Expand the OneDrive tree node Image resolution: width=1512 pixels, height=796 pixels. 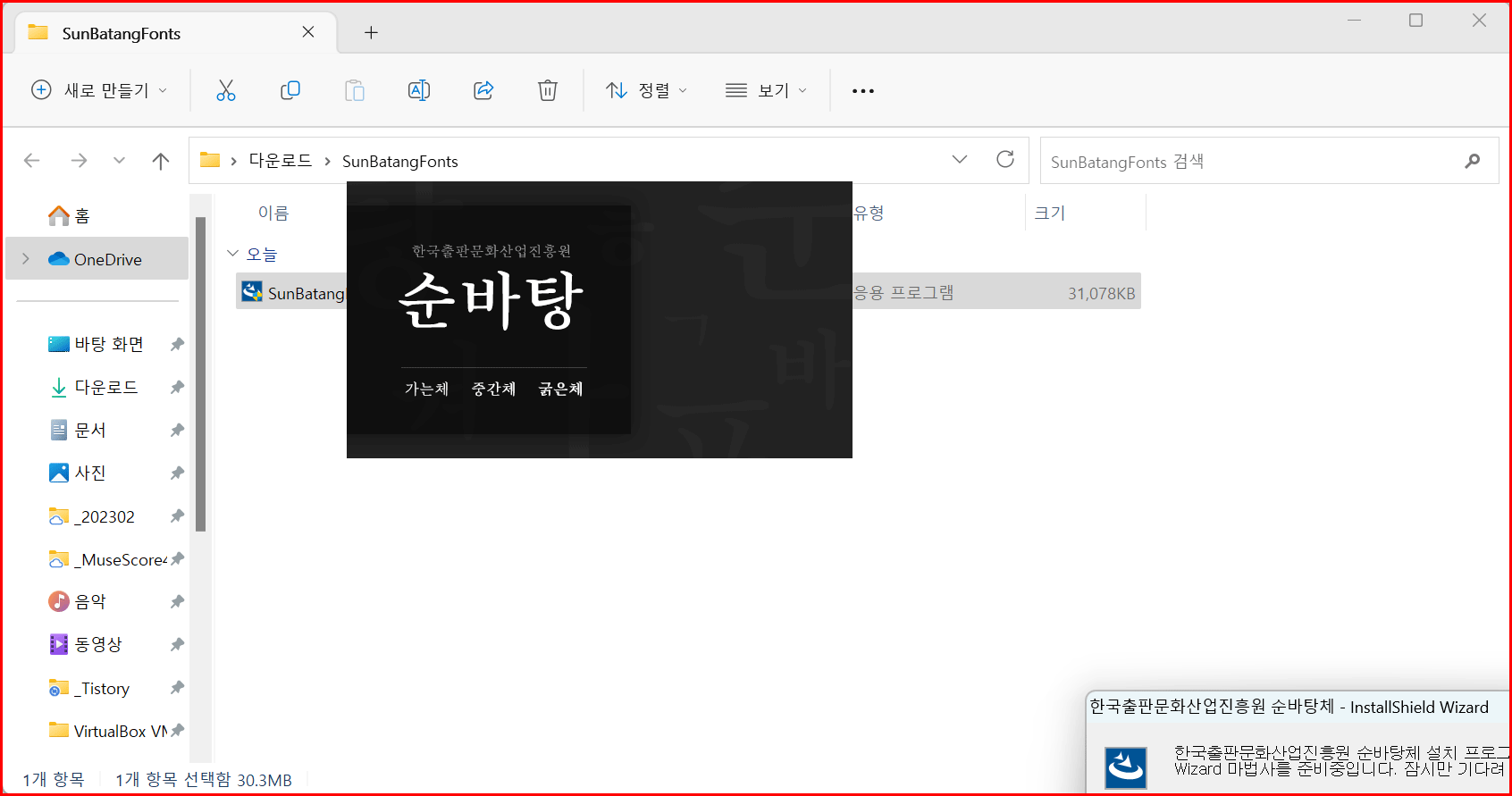point(26,259)
